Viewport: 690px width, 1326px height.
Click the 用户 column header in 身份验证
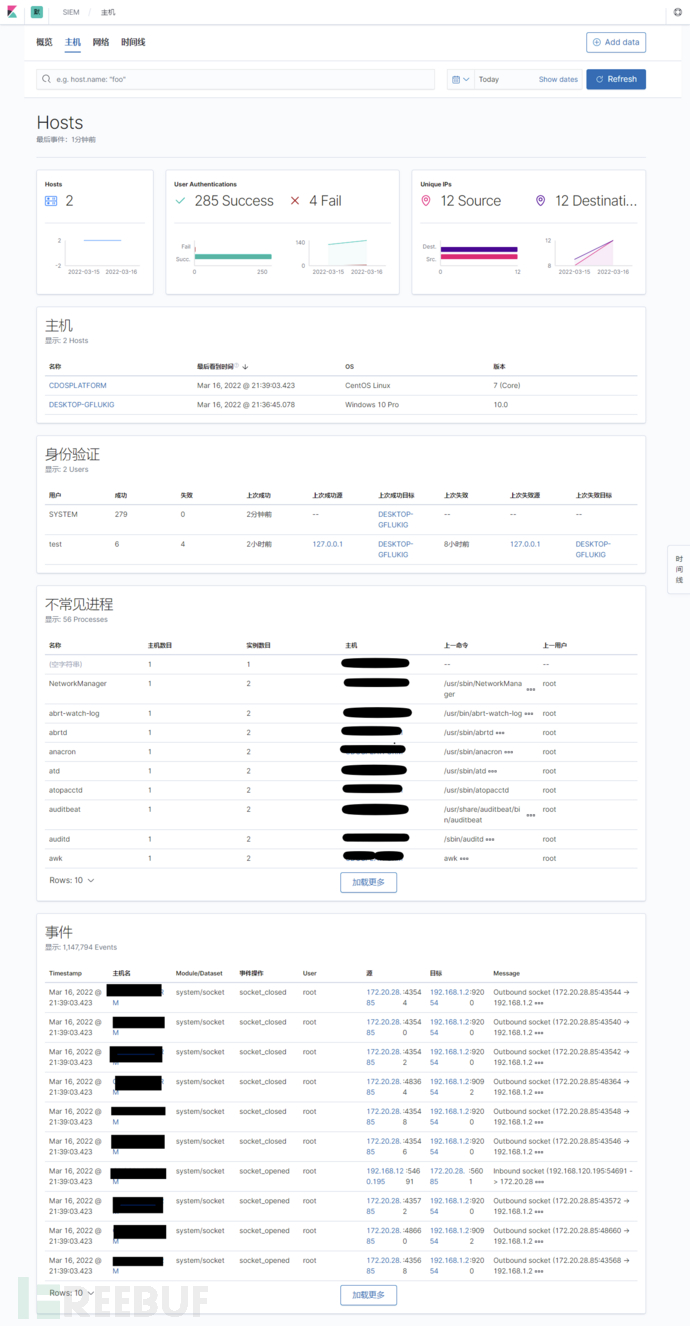(x=55, y=495)
